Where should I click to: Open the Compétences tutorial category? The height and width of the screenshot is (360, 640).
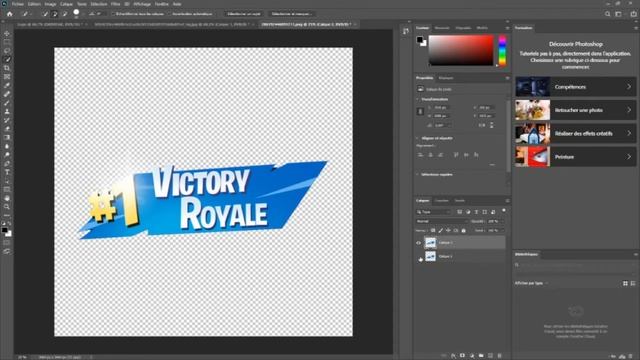tap(576, 87)
